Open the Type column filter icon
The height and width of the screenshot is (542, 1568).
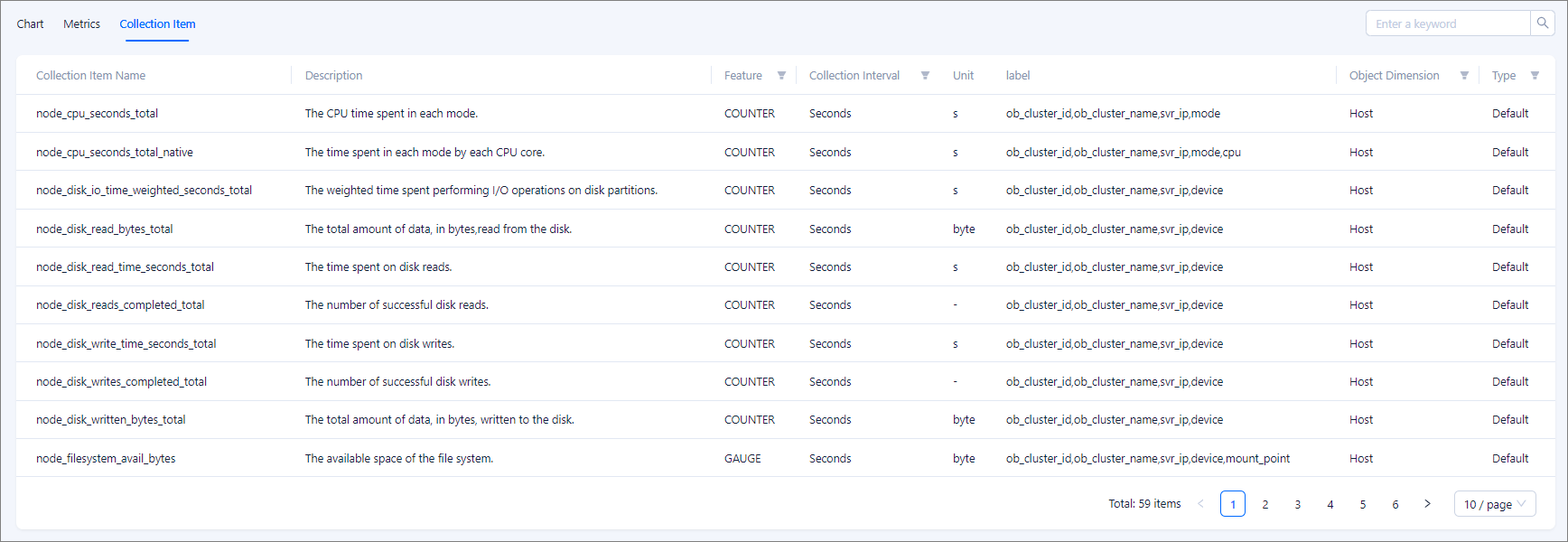click(x=1535, y=76)
